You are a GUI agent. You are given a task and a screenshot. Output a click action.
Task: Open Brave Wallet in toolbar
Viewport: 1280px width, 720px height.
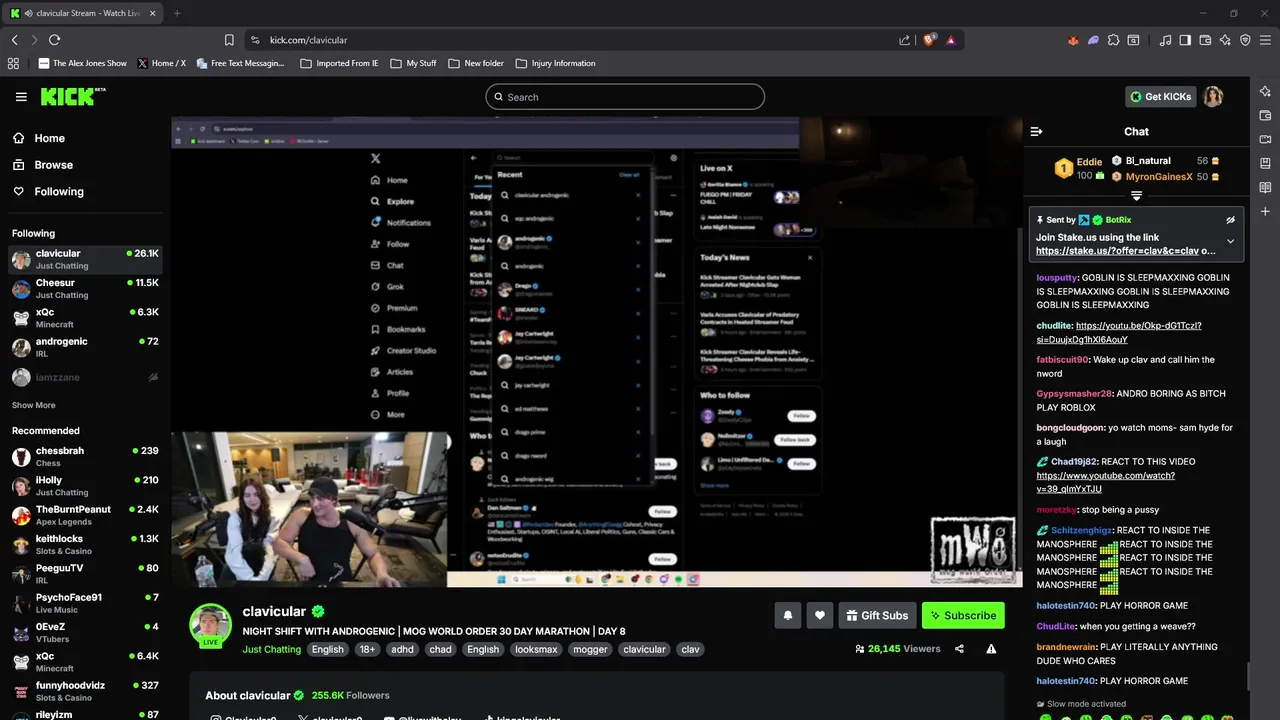(x=1205, y=40)
